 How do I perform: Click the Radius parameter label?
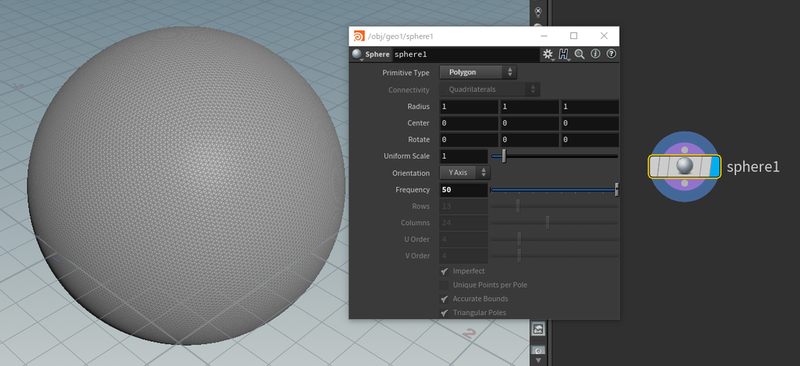coord(418,107)
